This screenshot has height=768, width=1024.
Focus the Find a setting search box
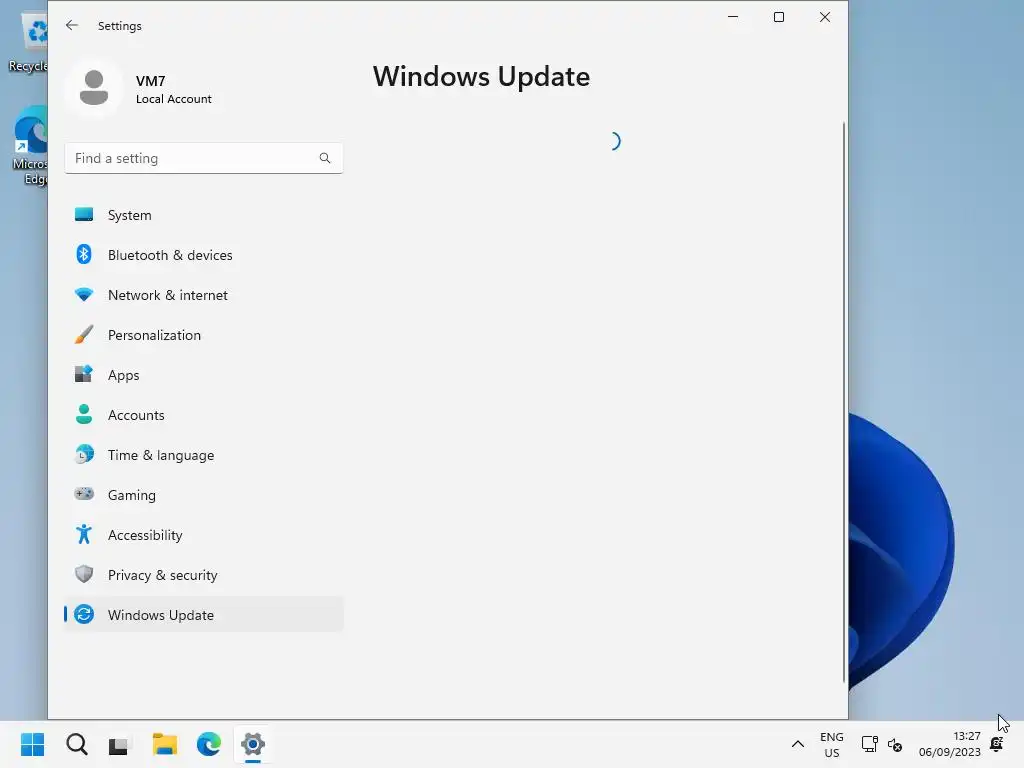[x=204, y=158]
